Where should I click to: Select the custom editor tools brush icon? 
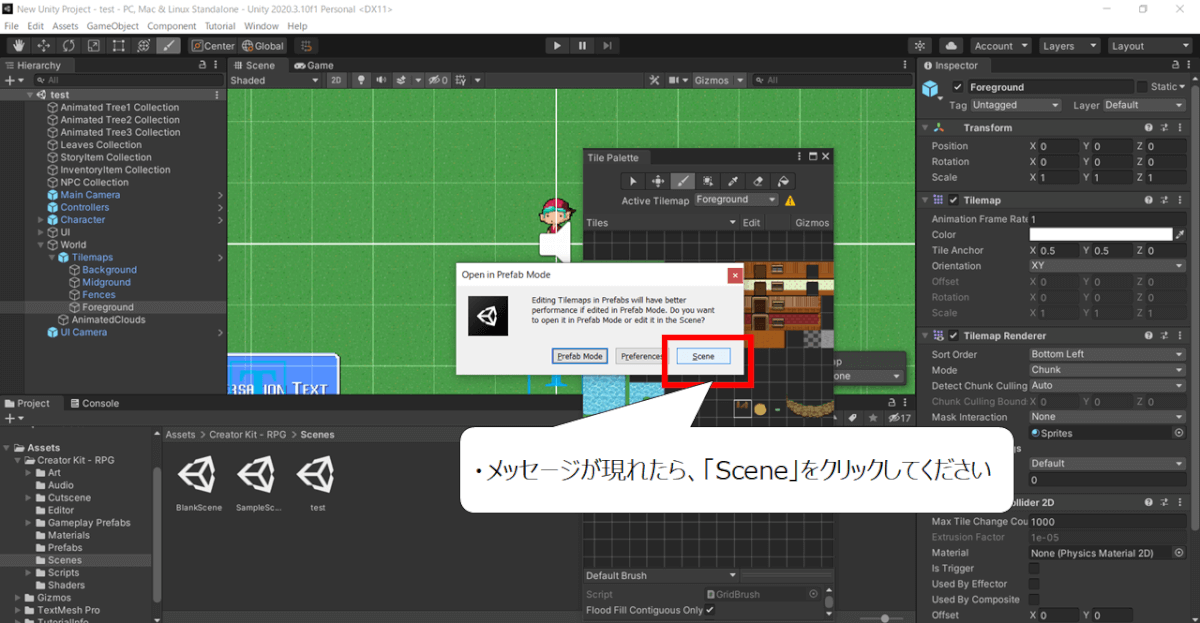[x=169, y=46]
